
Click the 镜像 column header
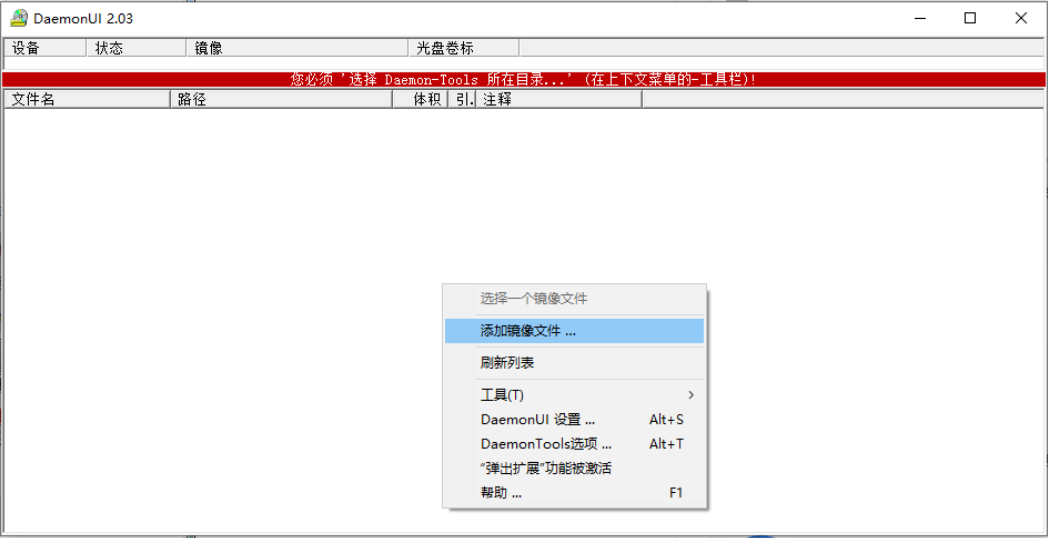[x=297, y=48]
